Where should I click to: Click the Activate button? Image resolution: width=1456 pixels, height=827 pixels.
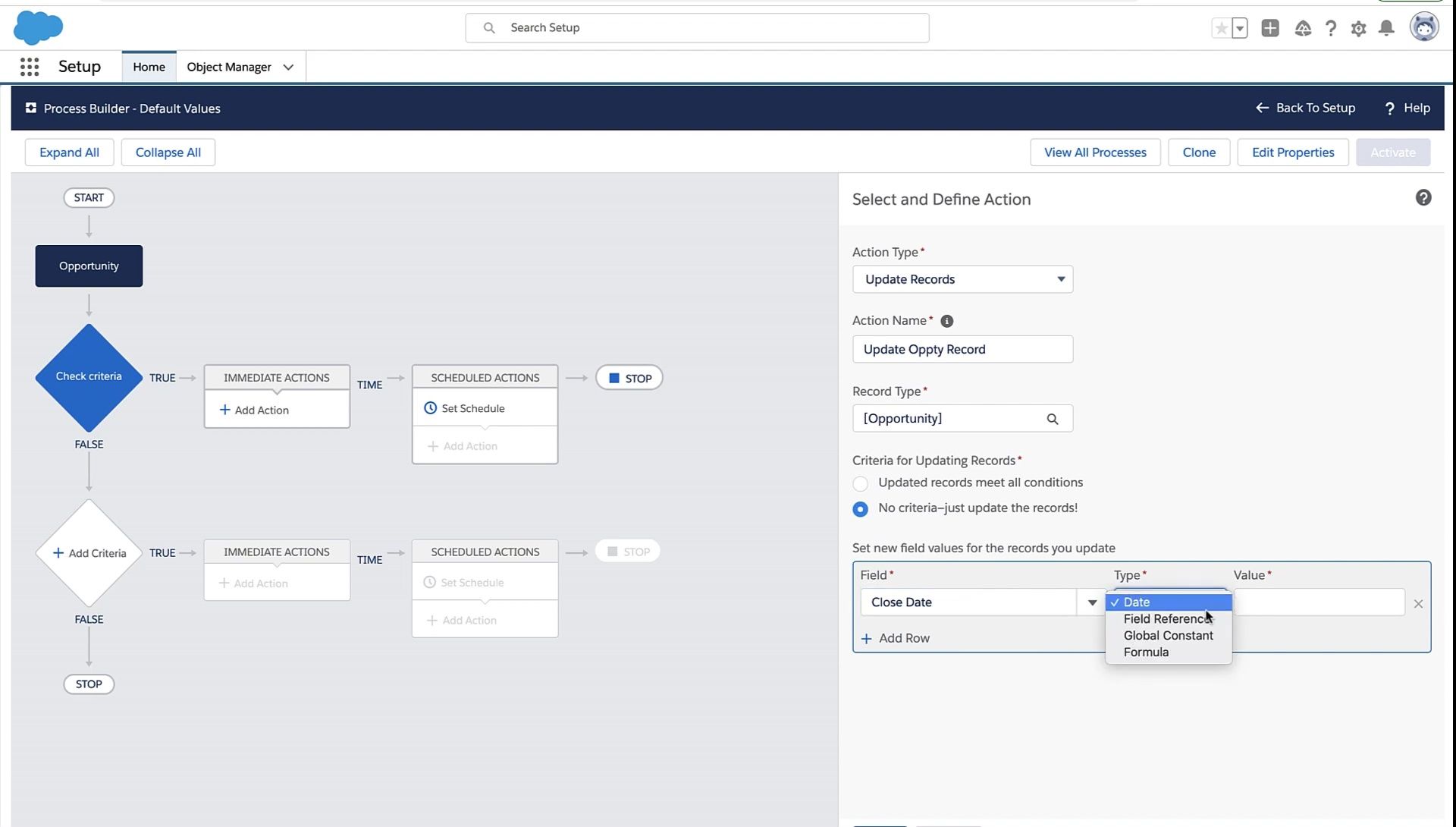pos(1393,152)
